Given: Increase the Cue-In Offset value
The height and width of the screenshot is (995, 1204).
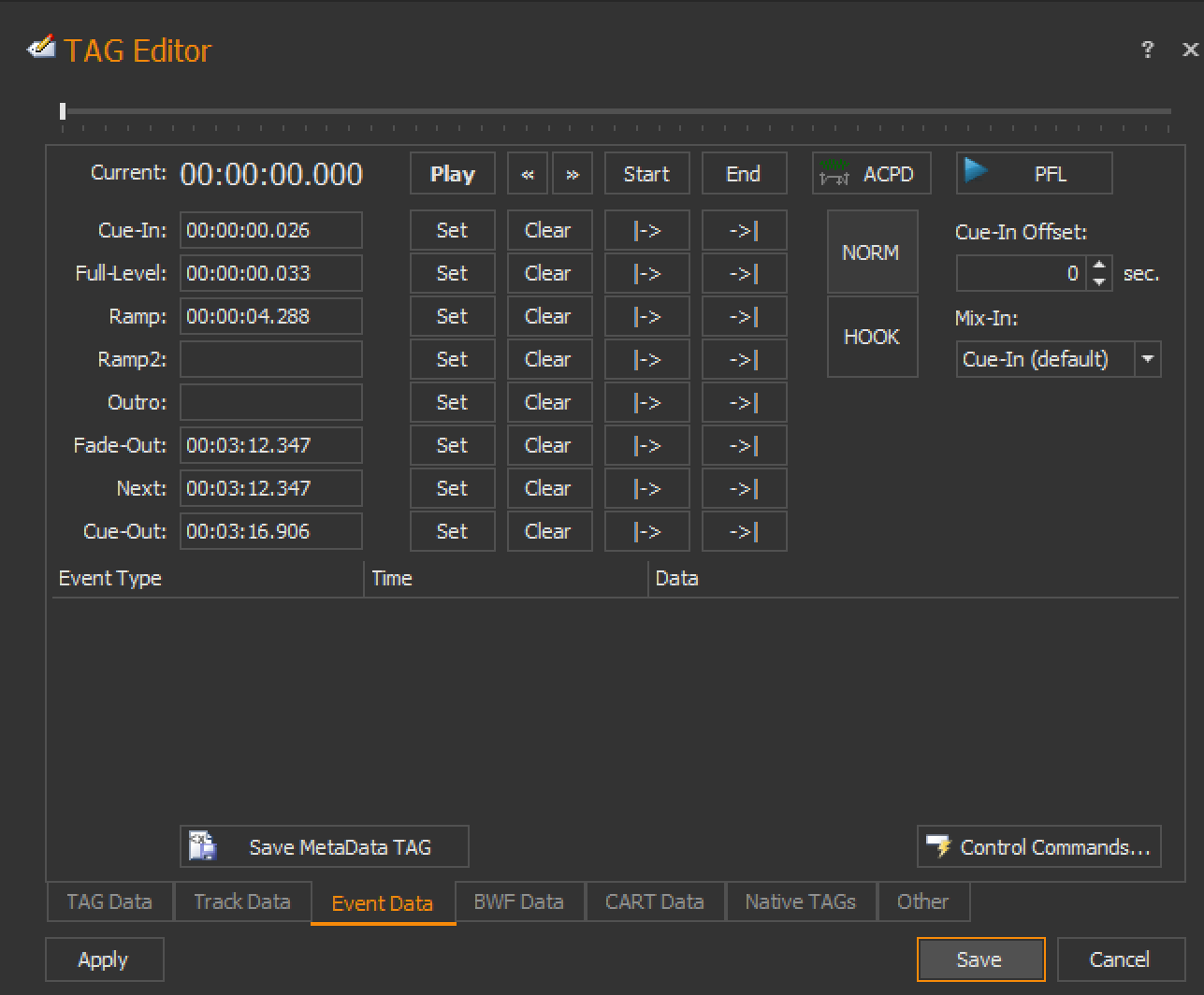Looking at the screenshot, I should pyautogui.click(x=1100, y=266).
